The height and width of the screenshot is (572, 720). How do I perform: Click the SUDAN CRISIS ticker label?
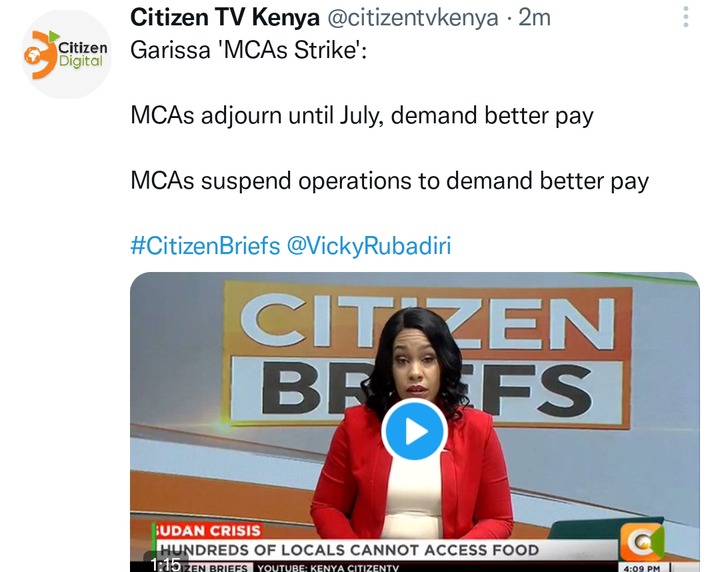[x=208, y=531]
